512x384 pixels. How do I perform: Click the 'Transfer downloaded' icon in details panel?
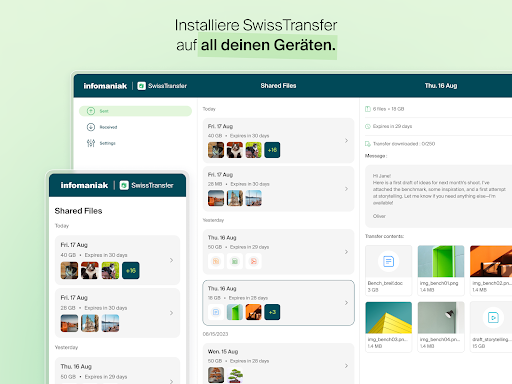coord(368,144)
